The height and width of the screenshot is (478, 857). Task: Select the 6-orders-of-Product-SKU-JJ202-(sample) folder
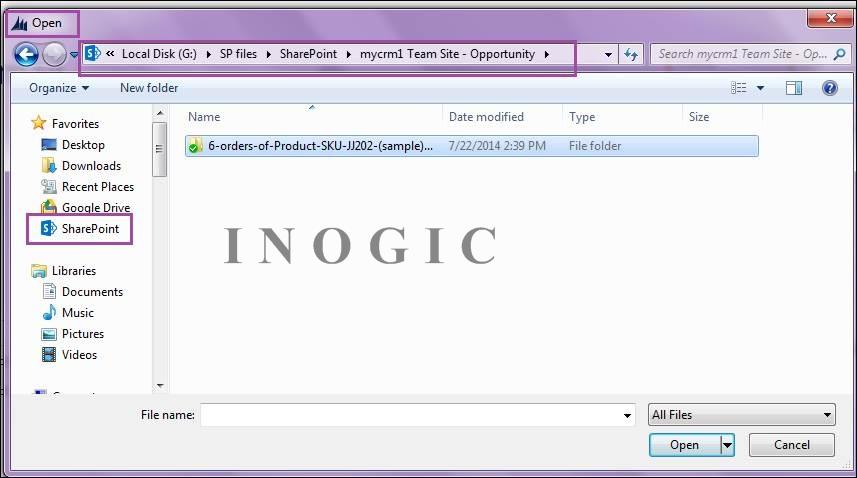tap(472, 146)
